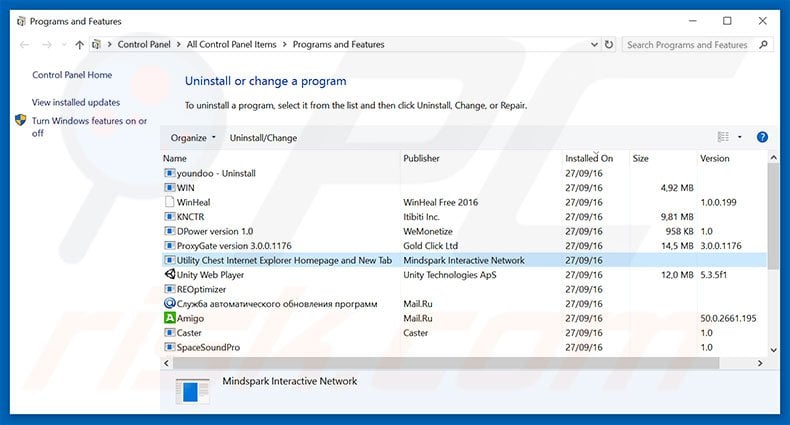Click the vertical scrollbar thumb
This screenshot has width=790, height=425.
point(773,217)
